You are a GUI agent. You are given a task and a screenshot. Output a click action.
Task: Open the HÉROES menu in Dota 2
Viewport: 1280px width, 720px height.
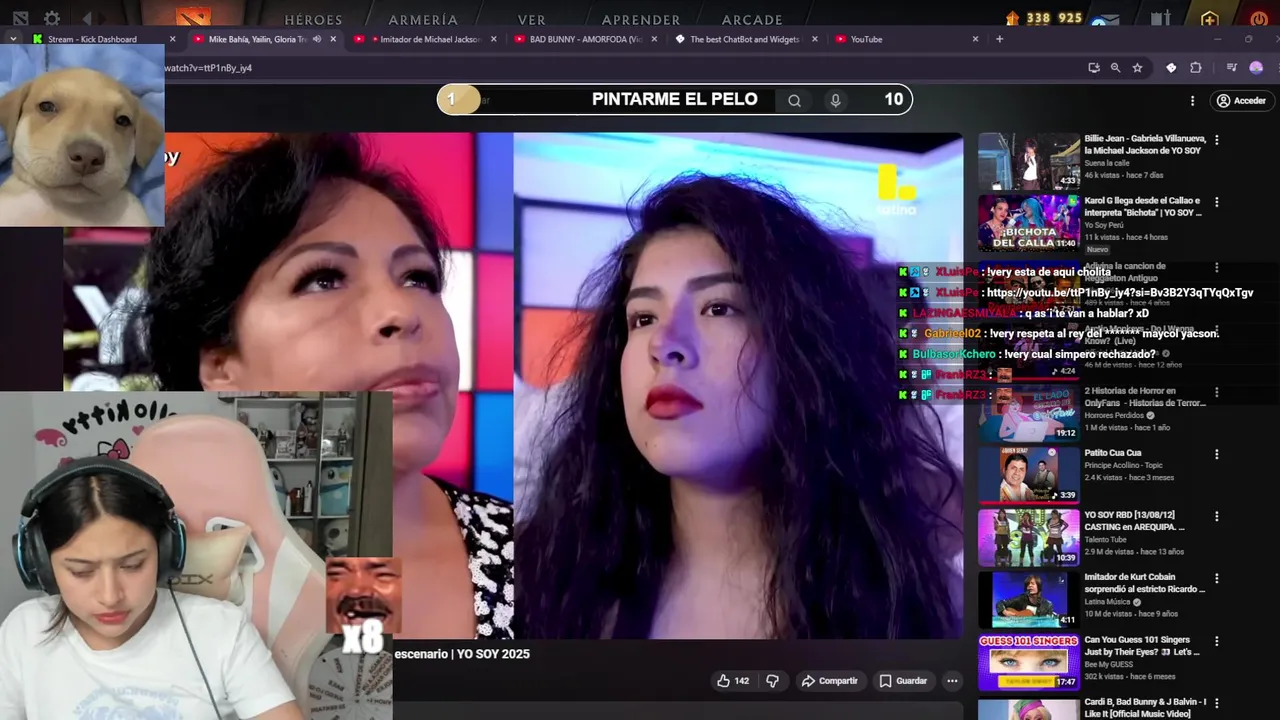click(x=313, y=19)
